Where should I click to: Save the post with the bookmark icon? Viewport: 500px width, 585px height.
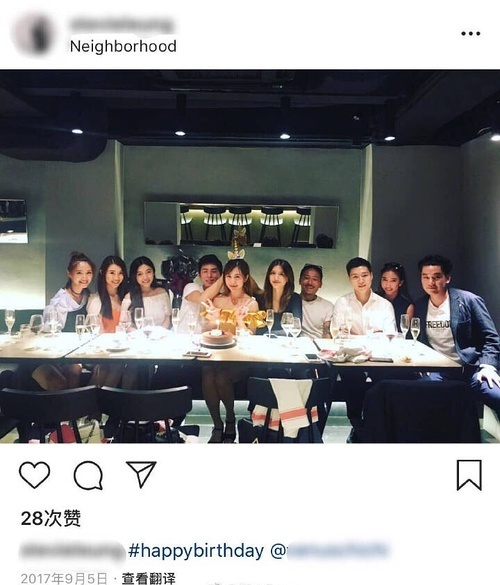click(x=469, y=475)
